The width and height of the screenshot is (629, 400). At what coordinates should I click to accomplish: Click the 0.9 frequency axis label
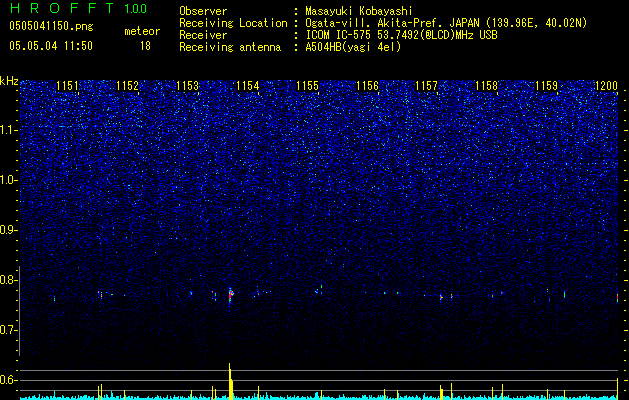(9, 230)
